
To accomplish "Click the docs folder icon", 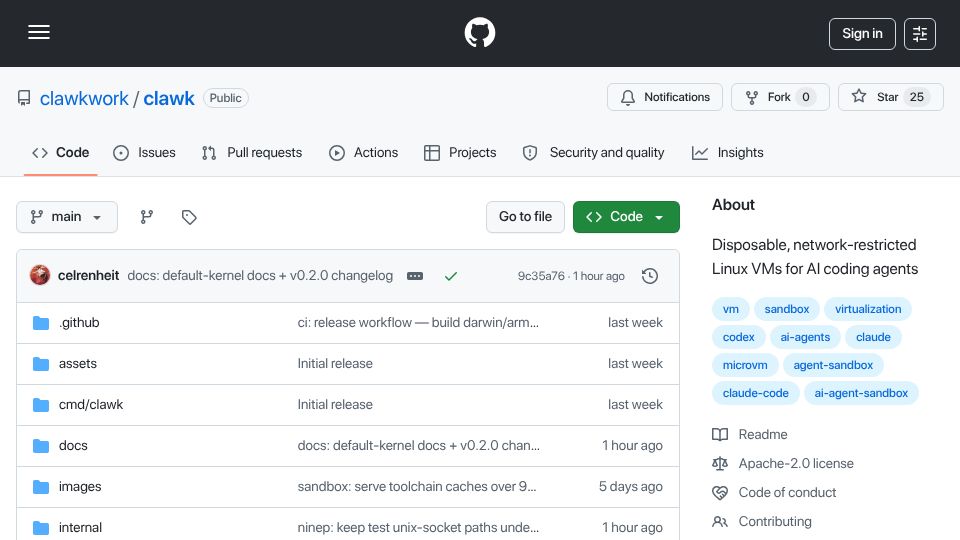I will pyautogui.click(x=41, y=446).
